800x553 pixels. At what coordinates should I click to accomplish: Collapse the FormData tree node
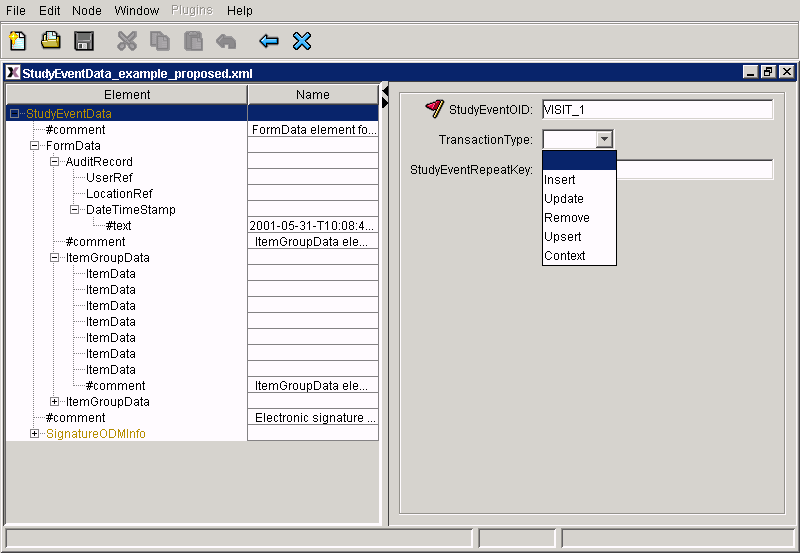(x=35, y=146)
